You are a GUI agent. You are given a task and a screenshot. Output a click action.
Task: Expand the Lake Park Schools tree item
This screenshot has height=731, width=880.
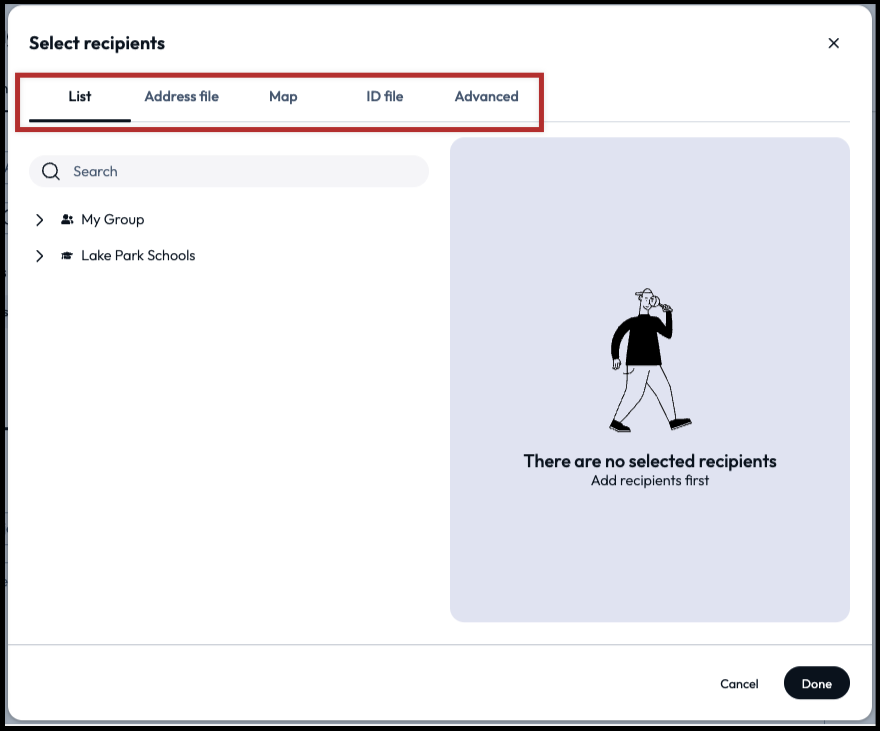[x=40, y=255]
